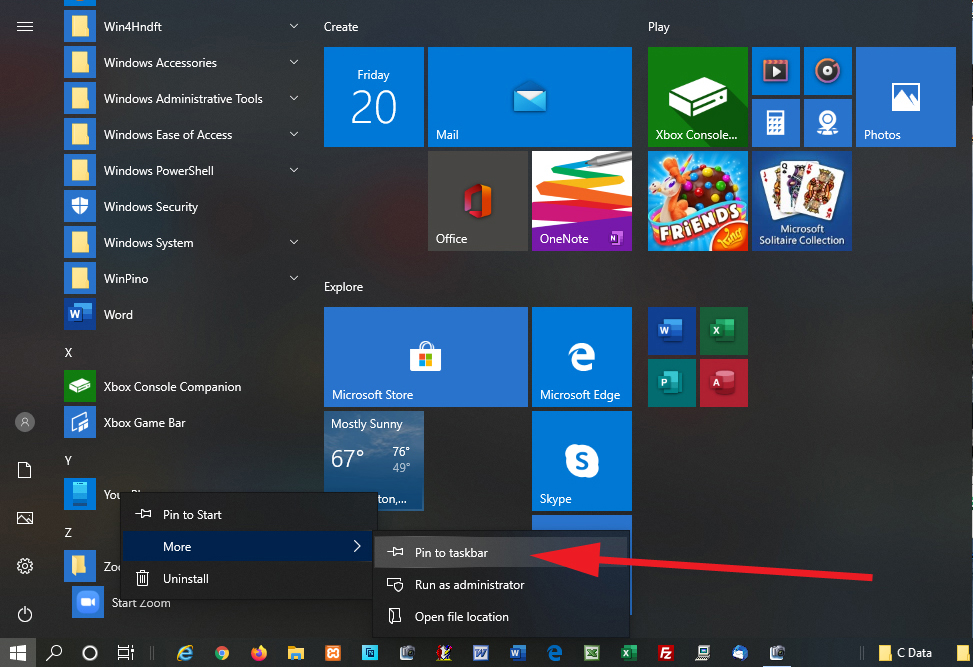The width and height of the screenshot is (973, 667).
Task: Choose Pin to Start in context menu
Action: click(249, 514)
